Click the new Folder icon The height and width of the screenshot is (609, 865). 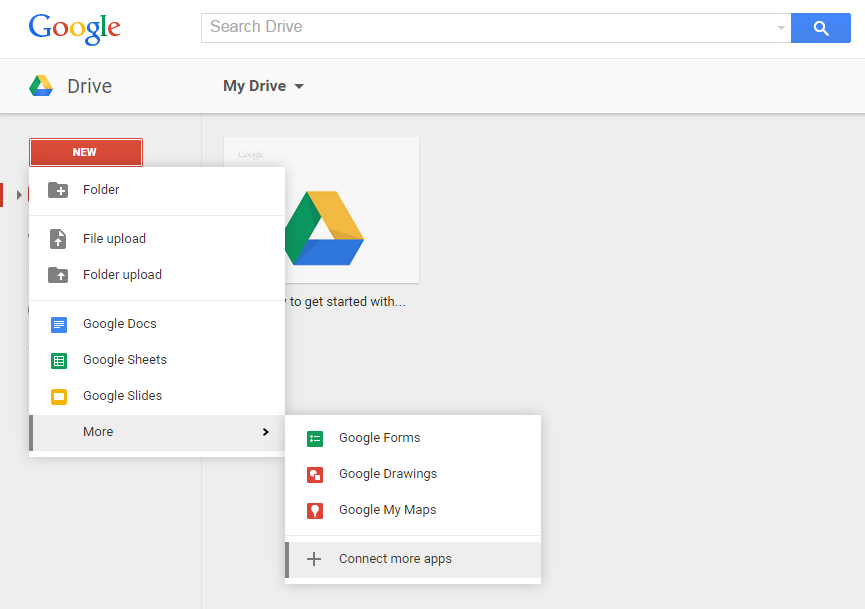pos(58,190)
